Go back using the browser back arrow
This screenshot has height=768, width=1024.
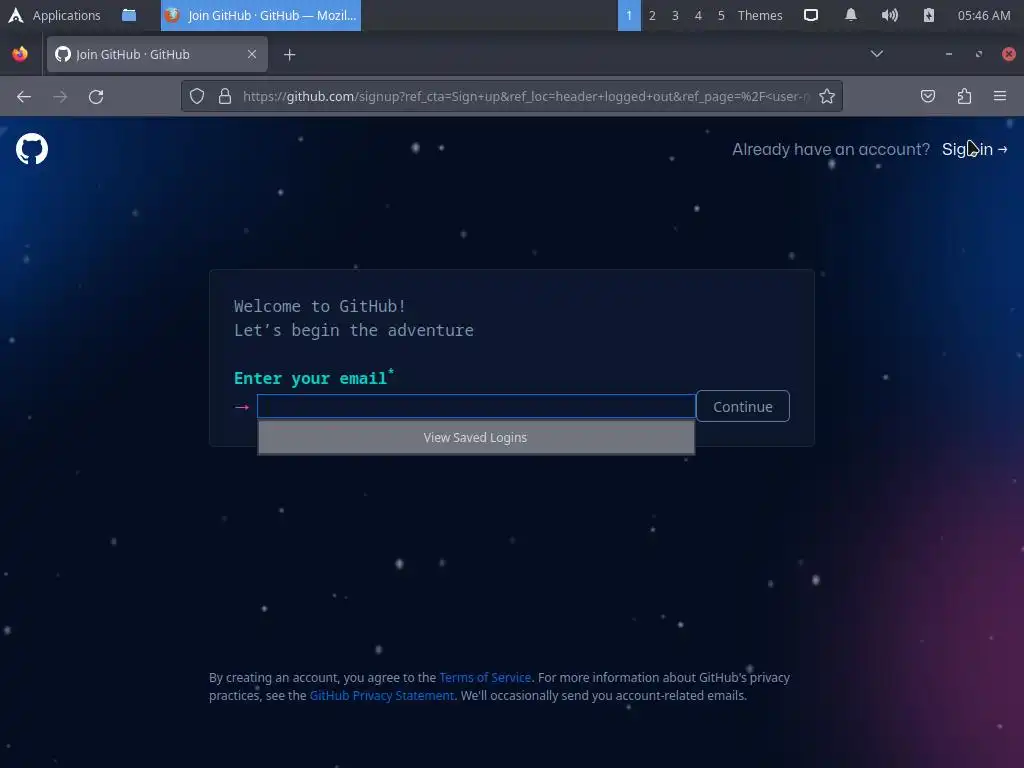pyautogui.click(x=24, y=97)
